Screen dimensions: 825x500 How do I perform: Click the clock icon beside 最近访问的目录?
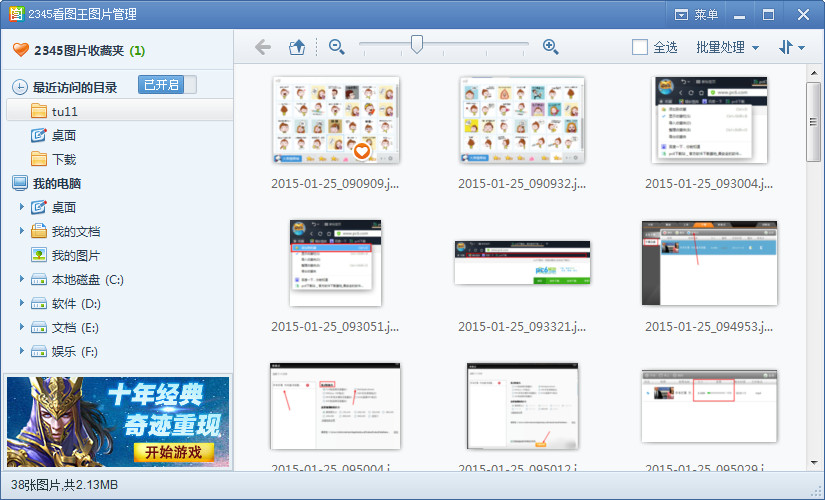pyautogui.click(x=19, y=87)
